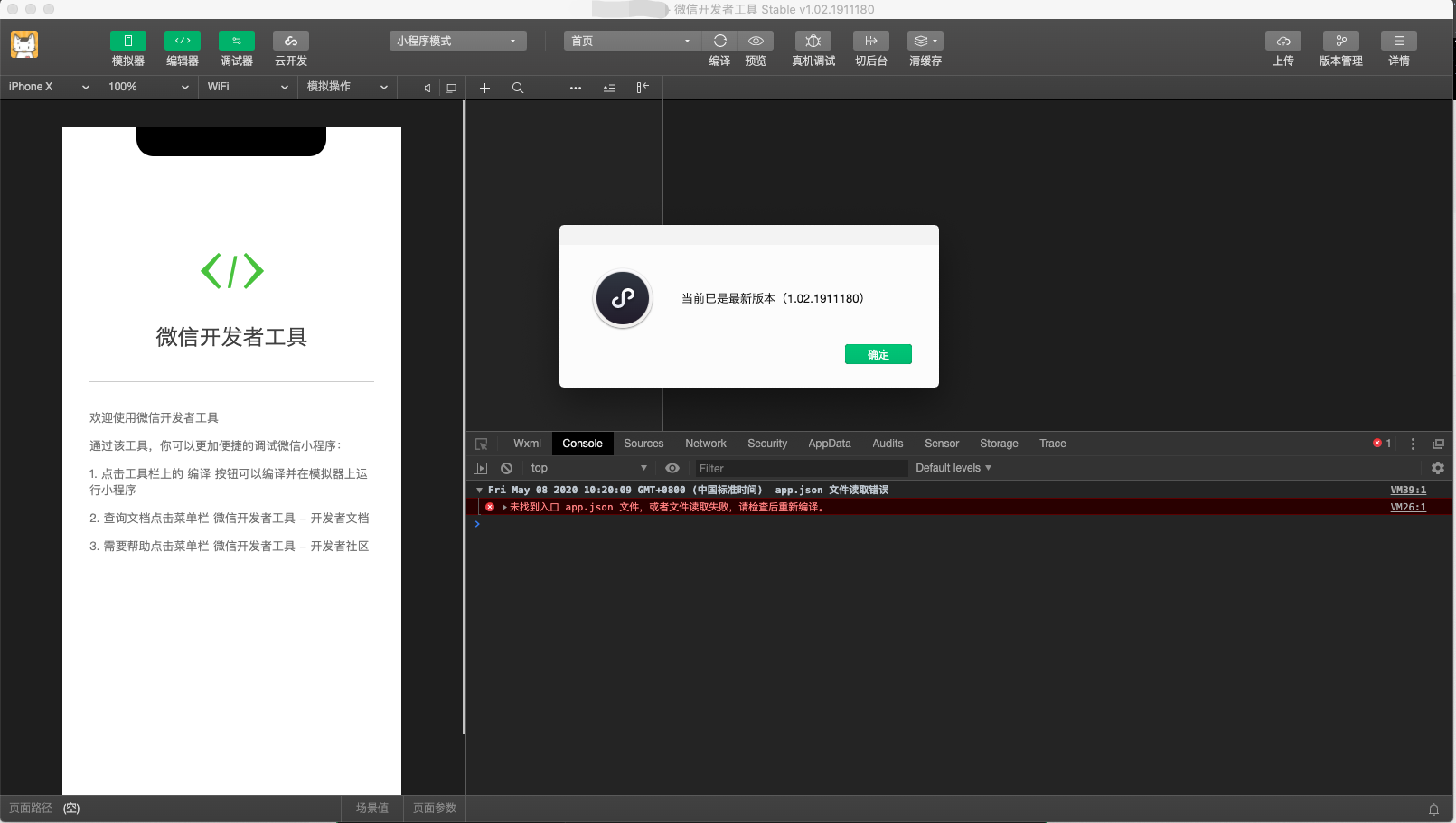Switch to the Trace tab
The width and height of the screenshot is (1456, 823).
pyautogui.click(x=1053, y=444)
